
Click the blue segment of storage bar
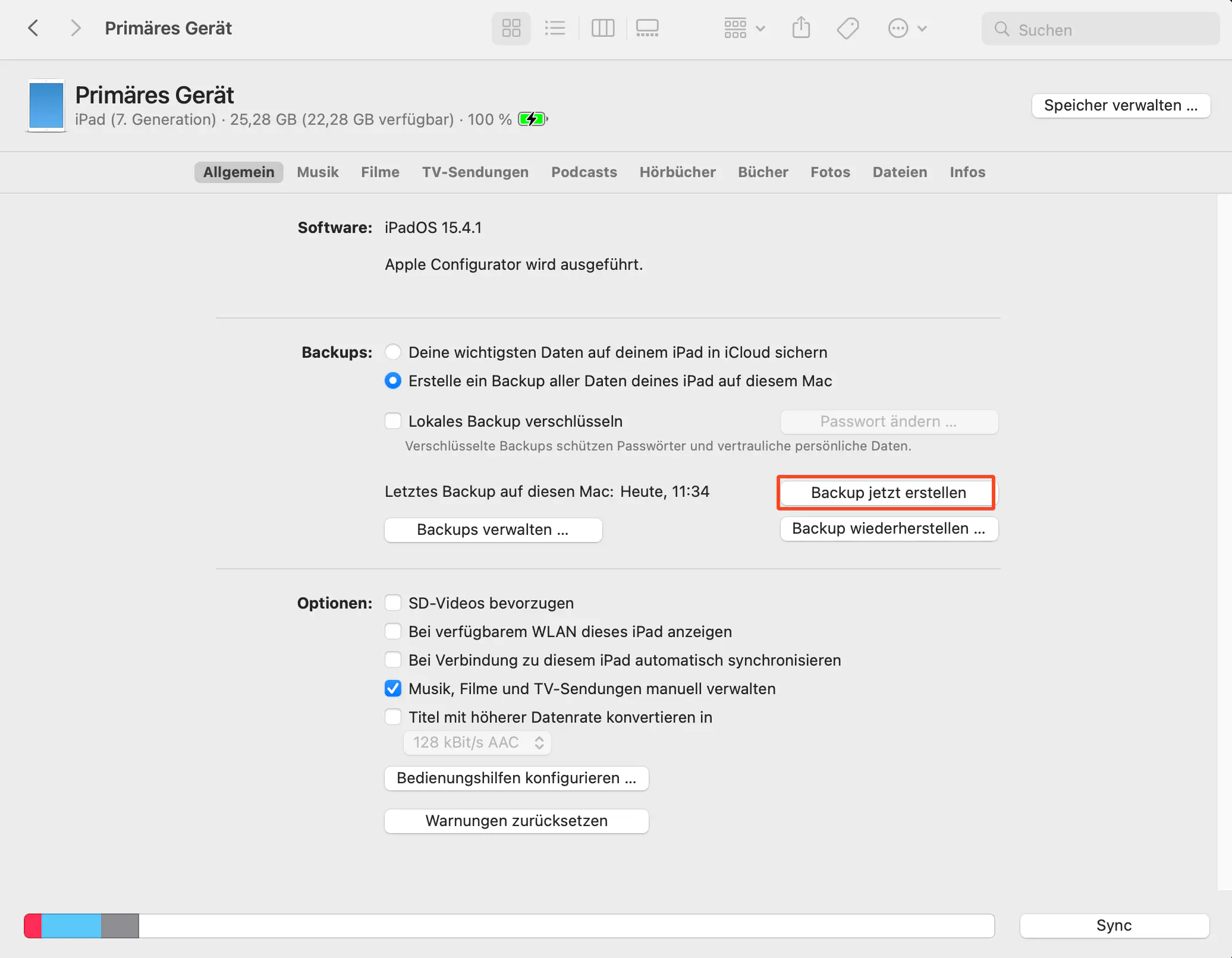click(71, 926)
